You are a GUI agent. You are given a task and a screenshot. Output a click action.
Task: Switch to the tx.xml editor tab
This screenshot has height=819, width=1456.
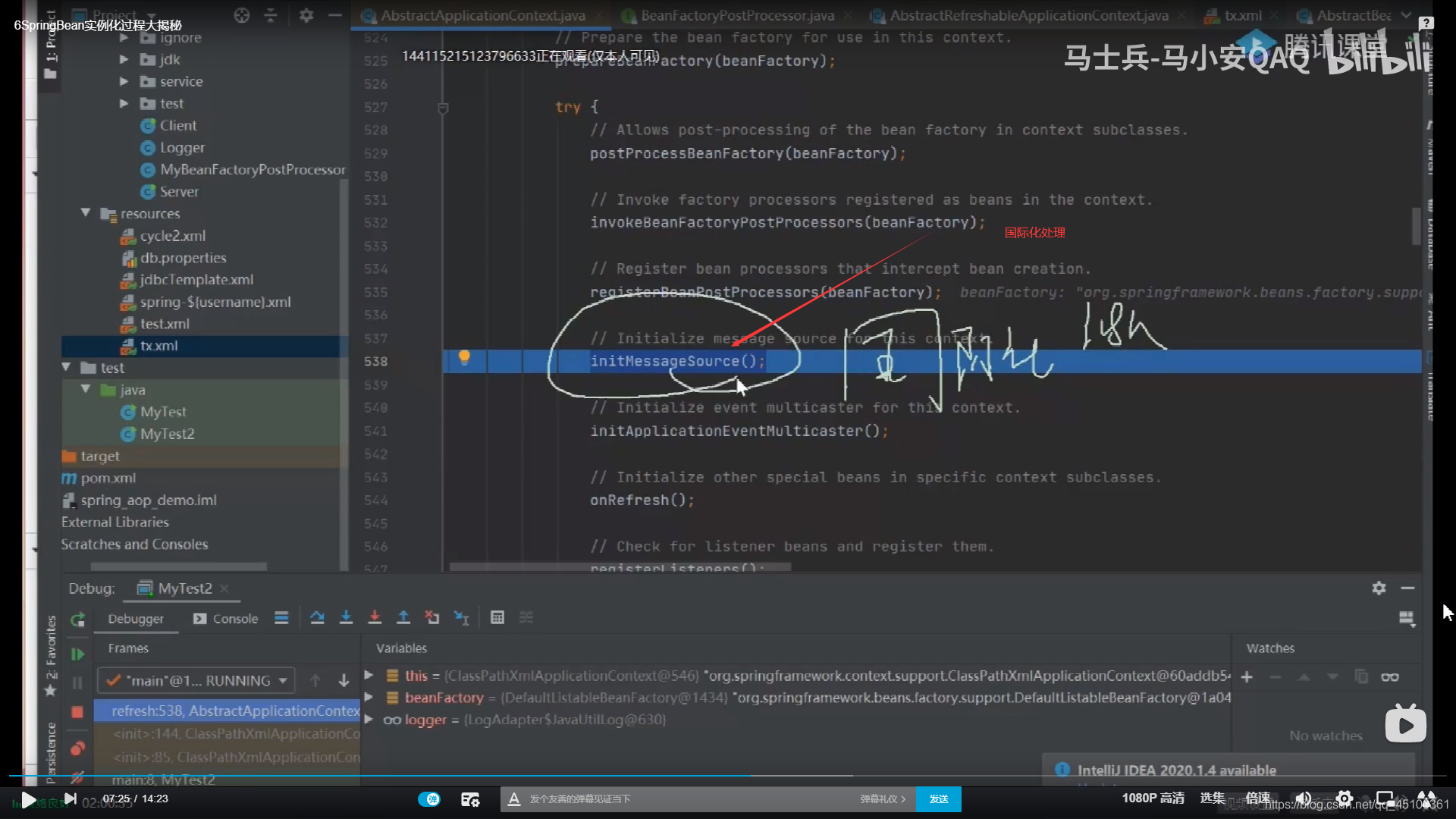(1242, 15)
